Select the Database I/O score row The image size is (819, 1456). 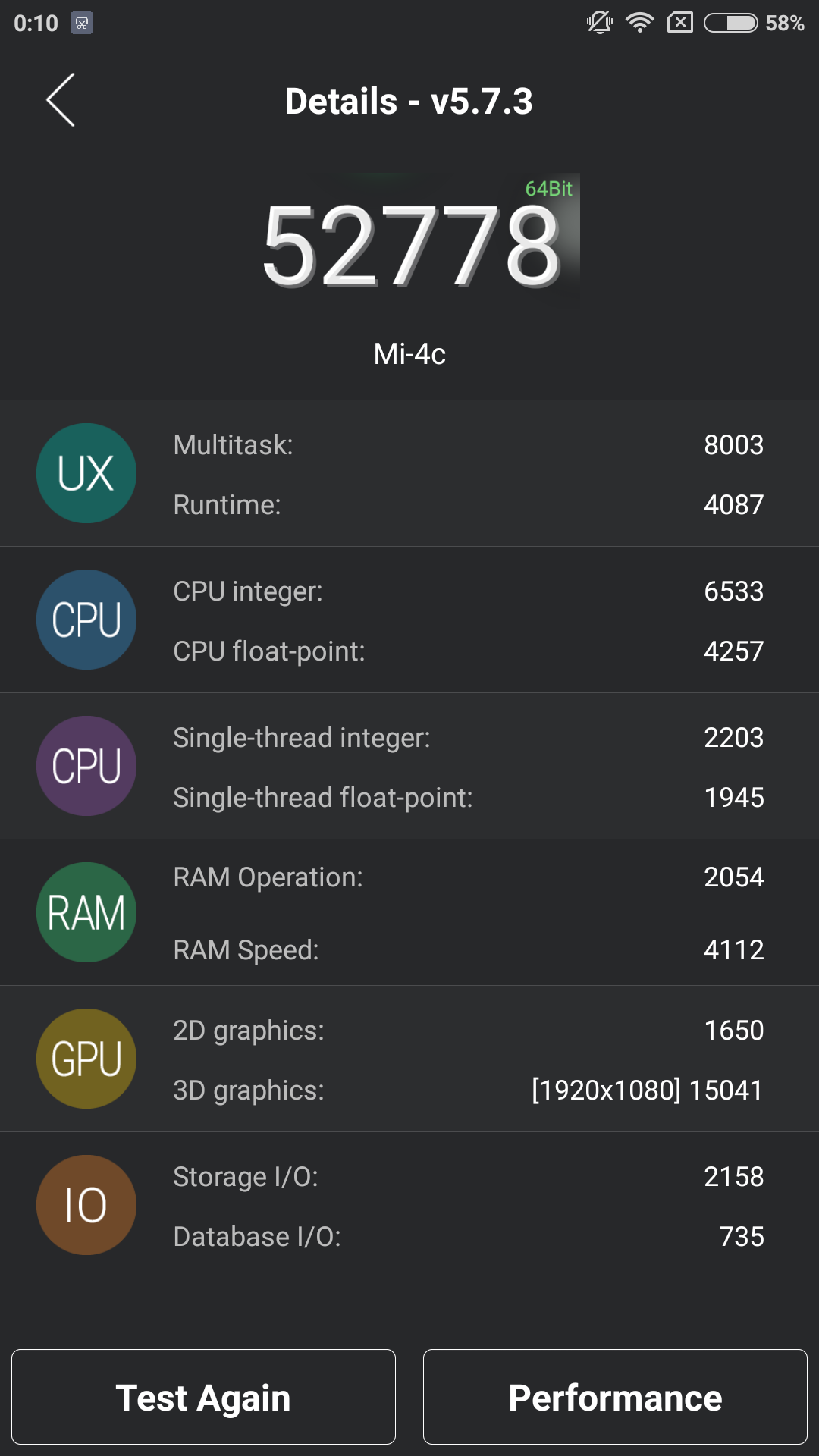[x=468, y=1237]
